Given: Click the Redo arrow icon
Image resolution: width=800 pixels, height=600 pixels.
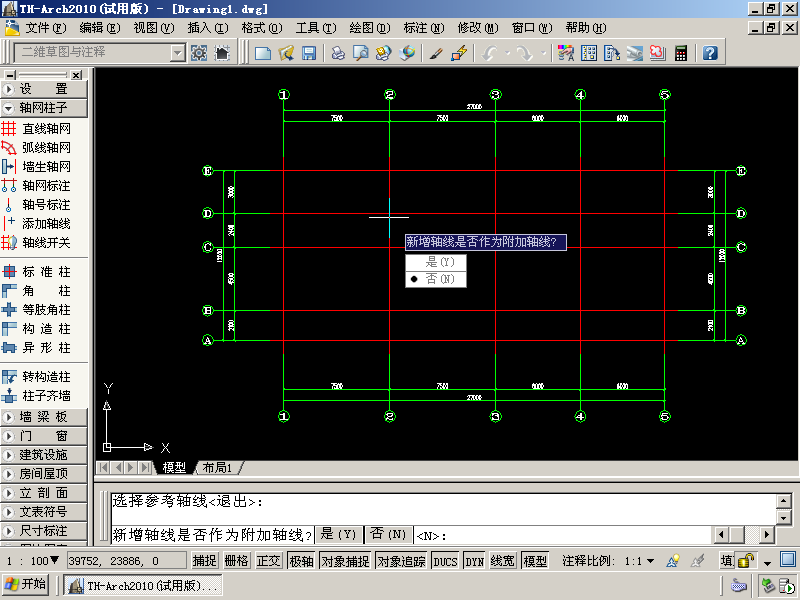Looking at the screenshot, I should tap(524, 53).
